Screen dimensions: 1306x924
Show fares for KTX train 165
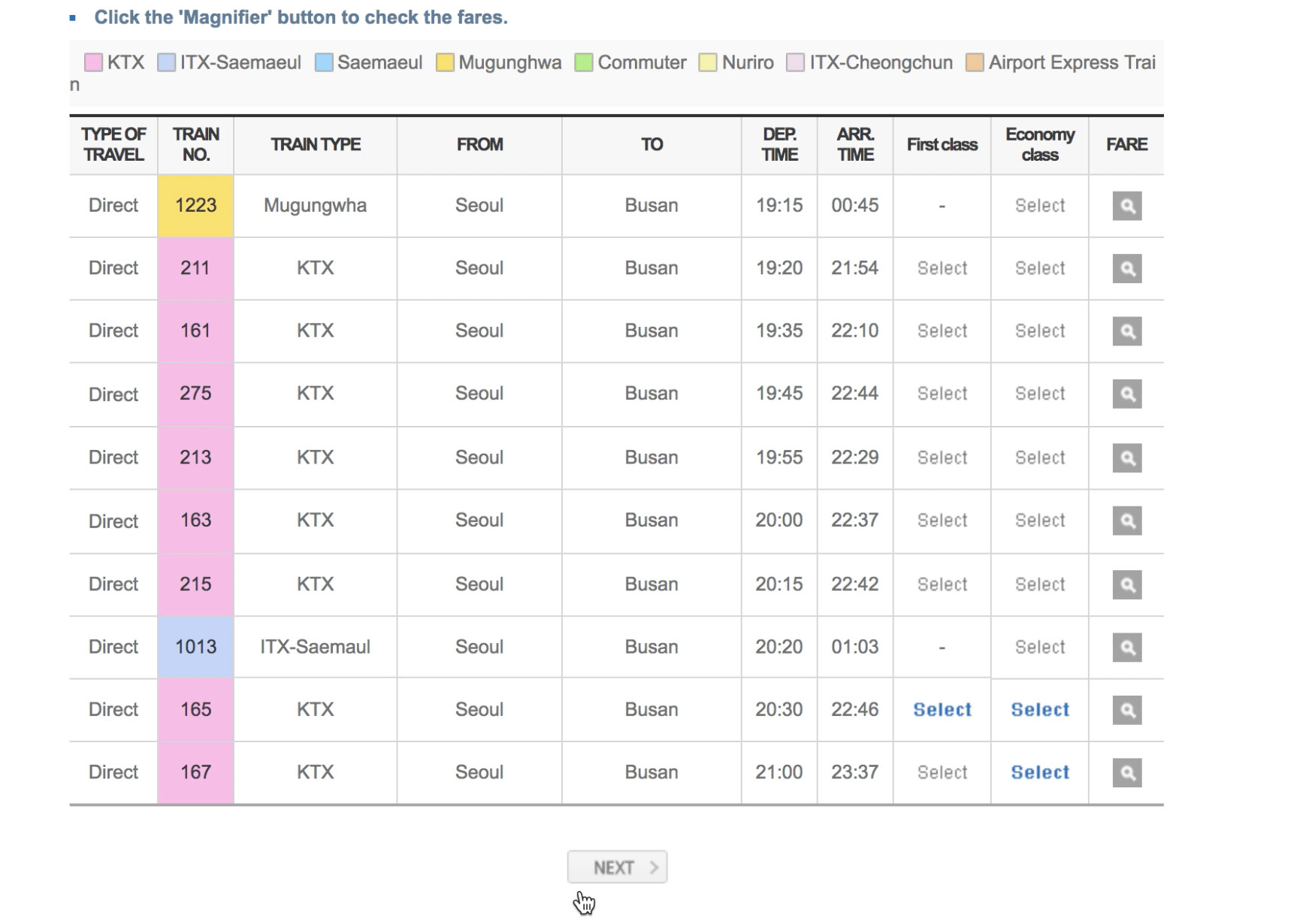[1126, 710]
